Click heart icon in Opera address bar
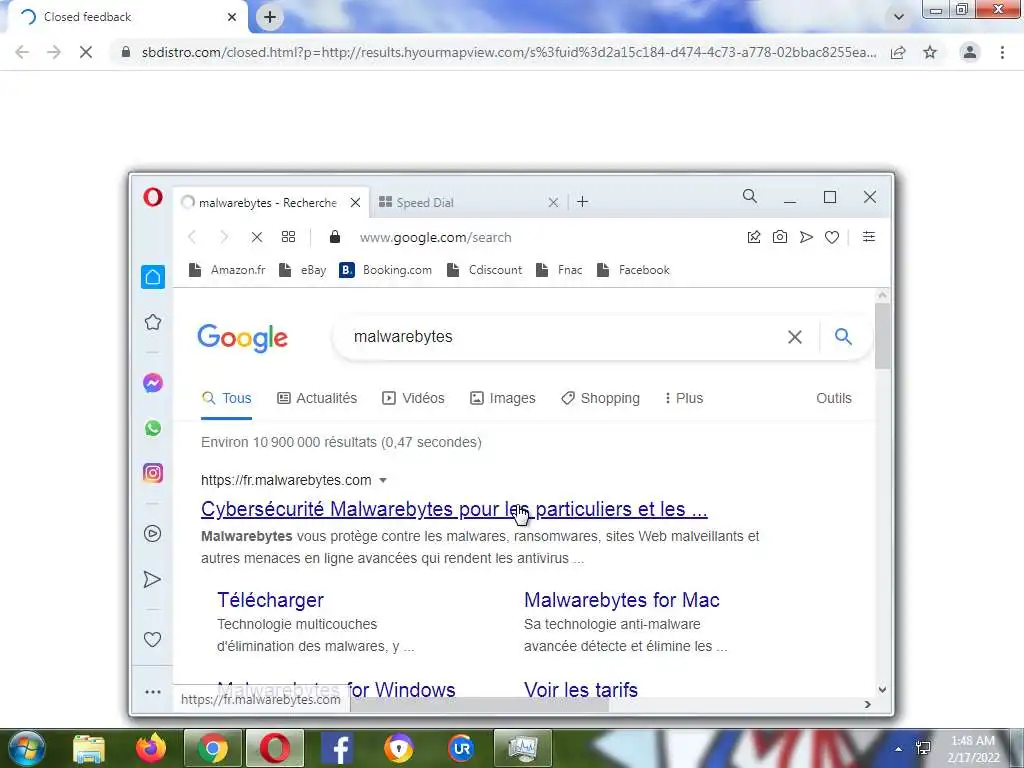 831,238
